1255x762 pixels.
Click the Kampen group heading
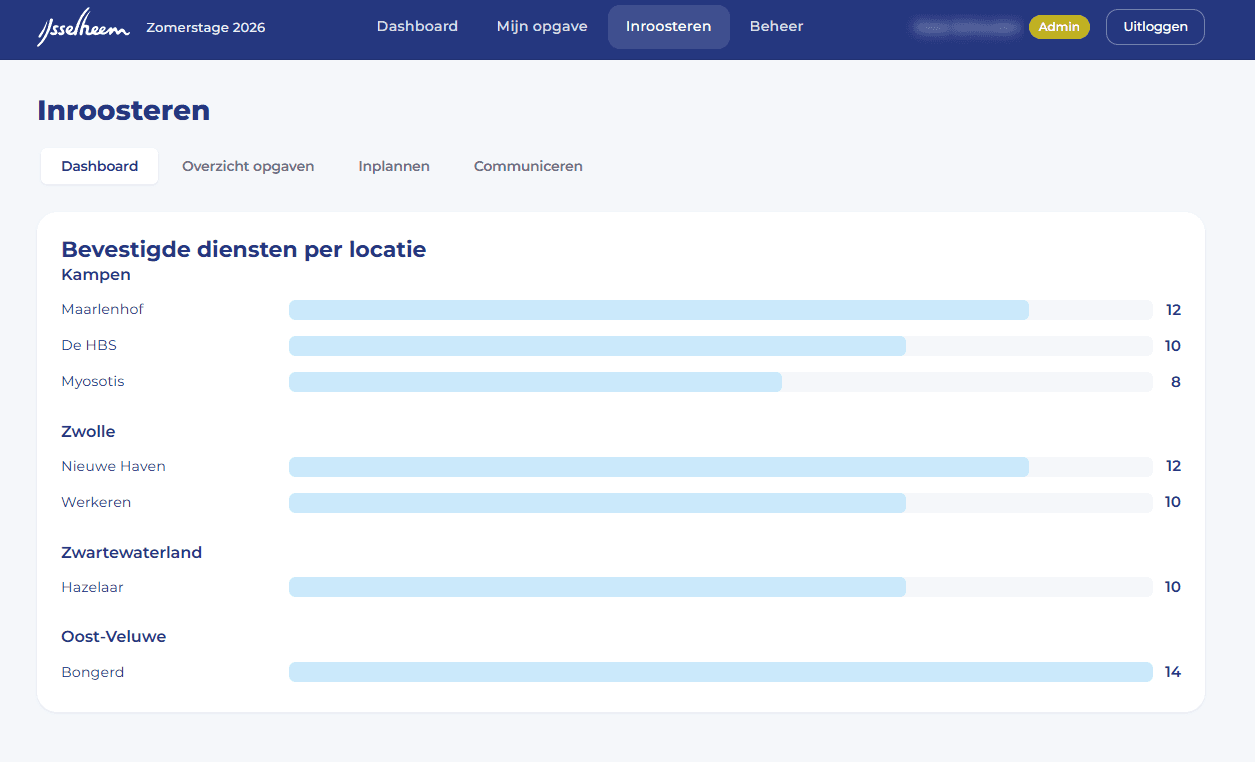click(x=96, y=274)
